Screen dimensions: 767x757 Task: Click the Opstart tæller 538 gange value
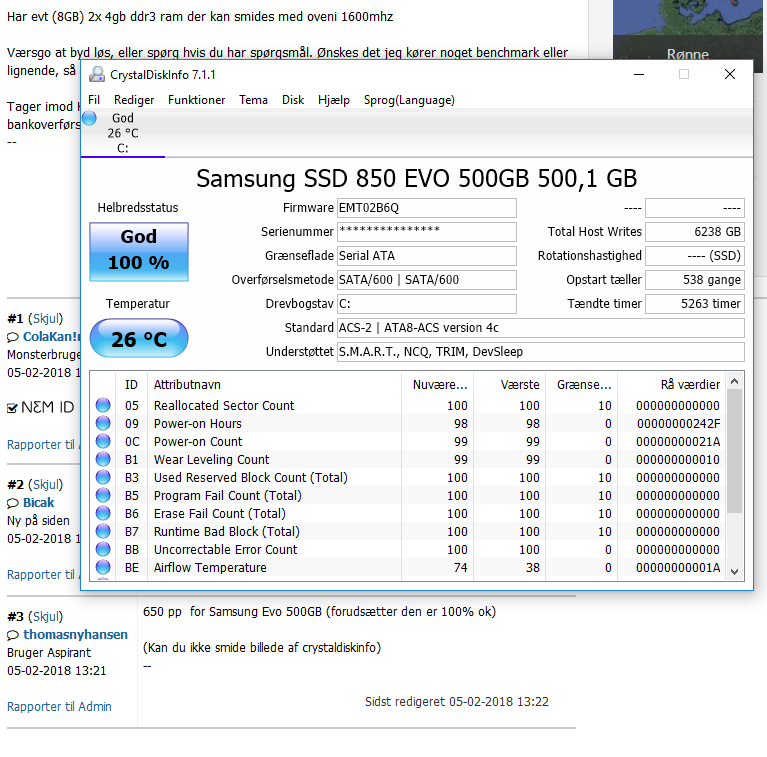[x=695, y=280]
